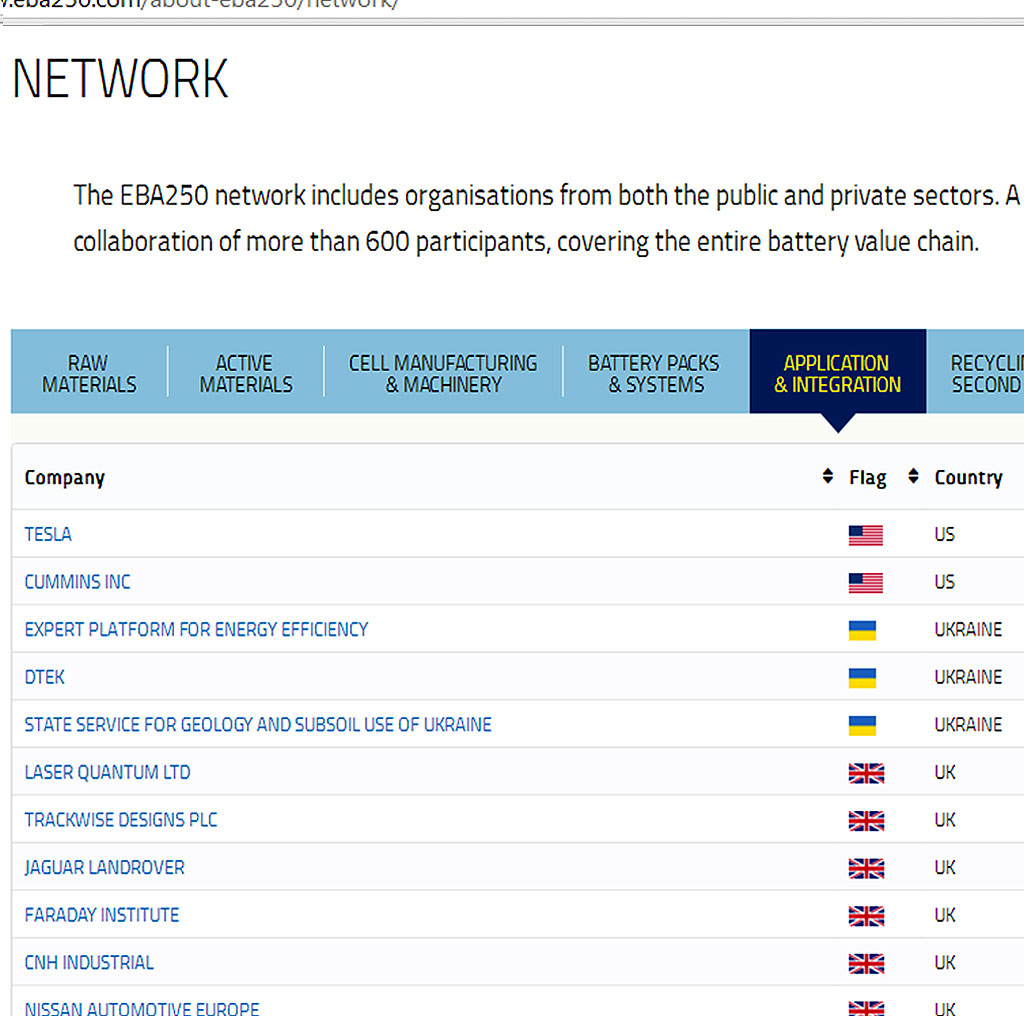Open the CNH INDUSTRIAL link

click(89, 963)
